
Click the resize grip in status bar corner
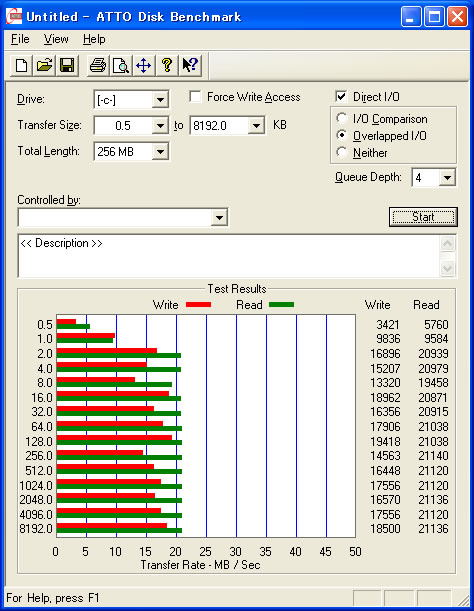(x=463, y=599)
